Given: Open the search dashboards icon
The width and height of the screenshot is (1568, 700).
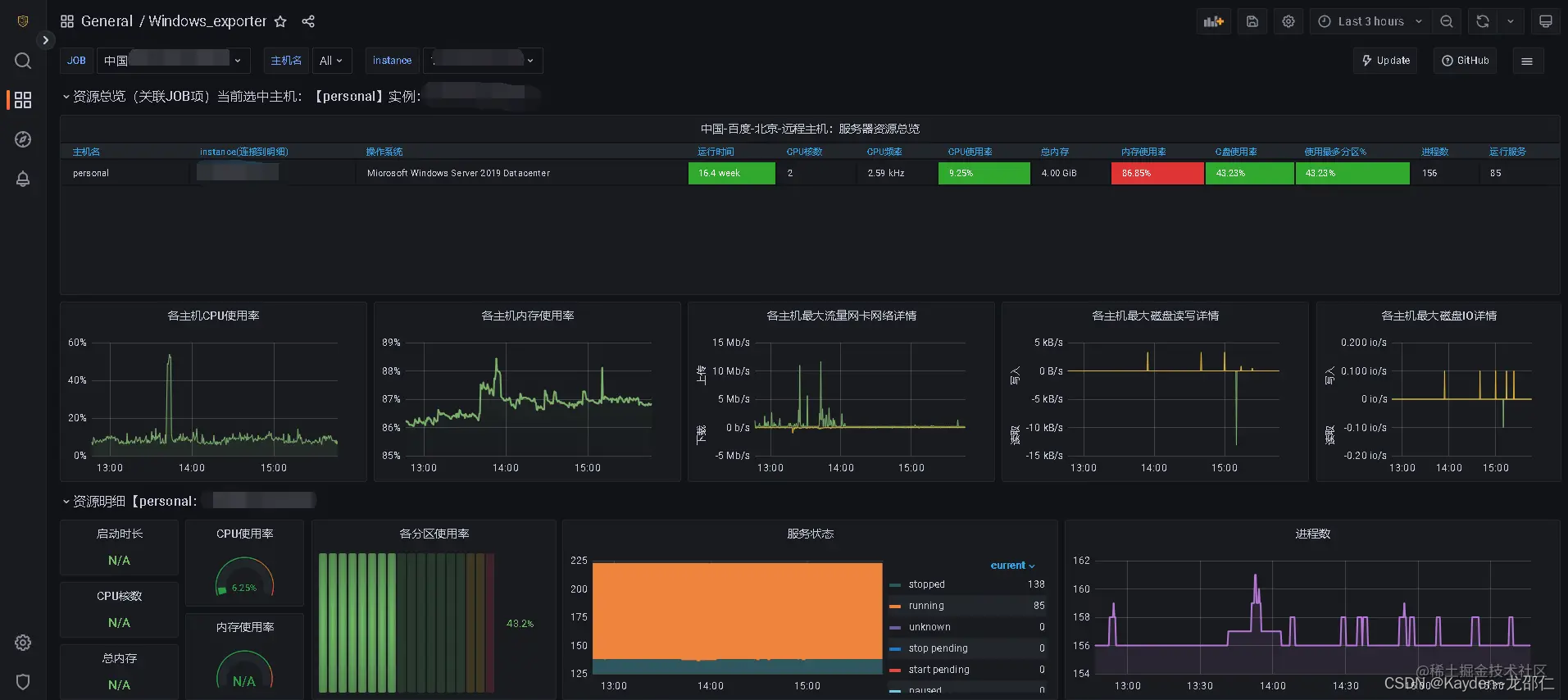Looking at the screenshot, I should click(23, 61).
